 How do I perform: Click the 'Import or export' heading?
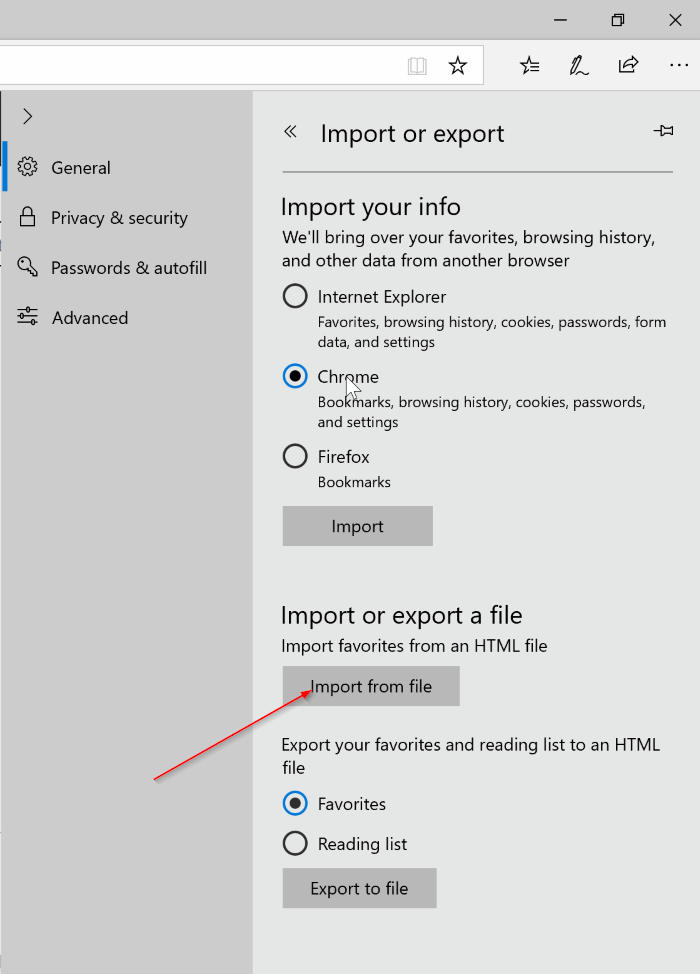[412, 134]
